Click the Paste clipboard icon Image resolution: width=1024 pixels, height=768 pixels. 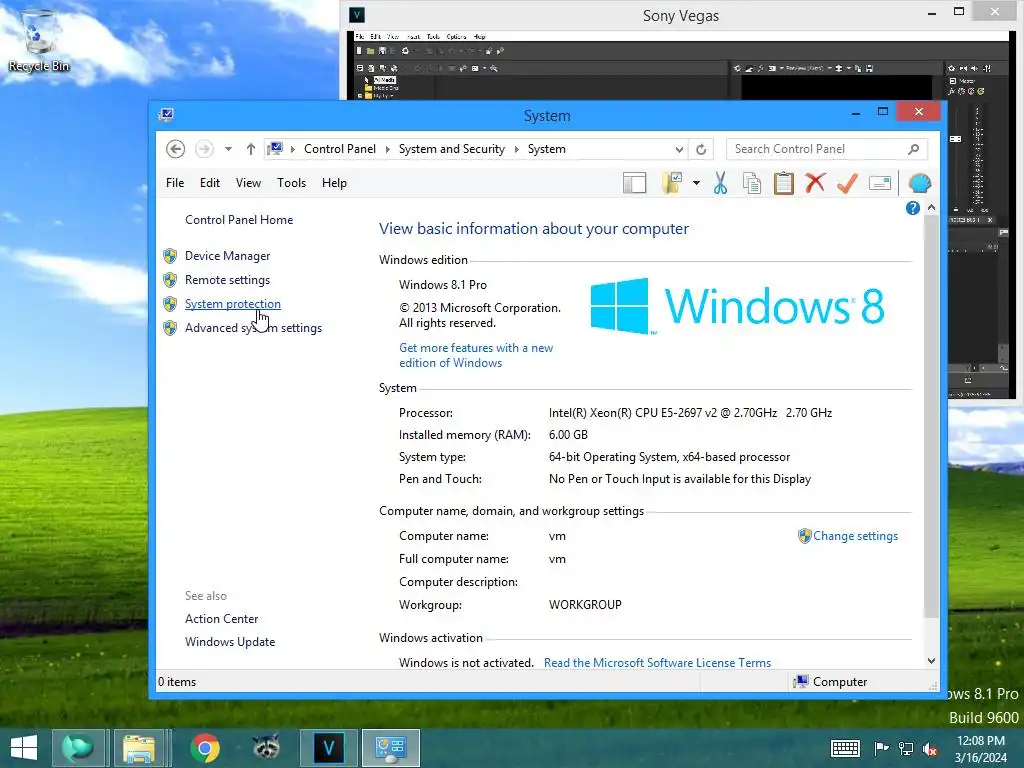784,184
